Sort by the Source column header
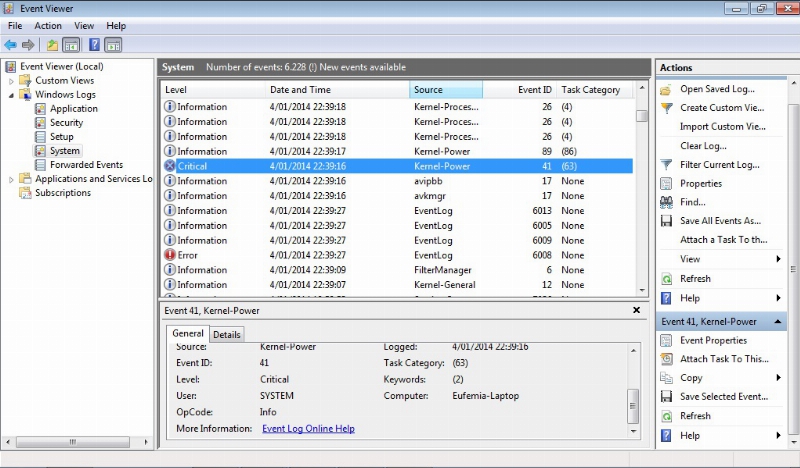Screen dimensions: 800x468 446,90
